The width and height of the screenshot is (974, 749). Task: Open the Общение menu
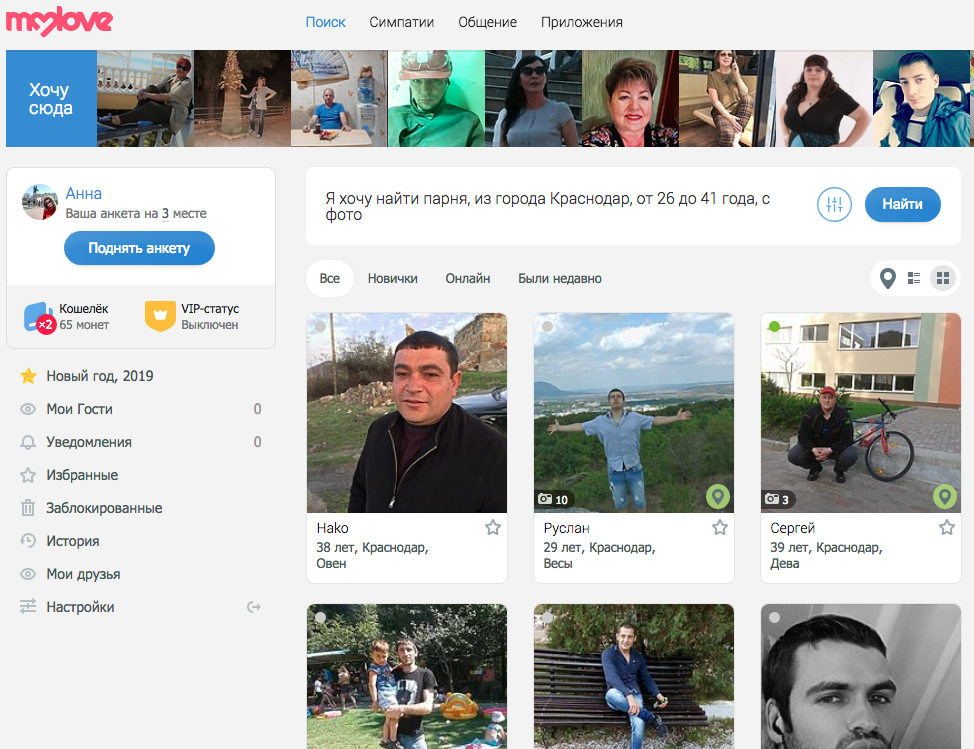pyautogui.click(x=488, y=22)
